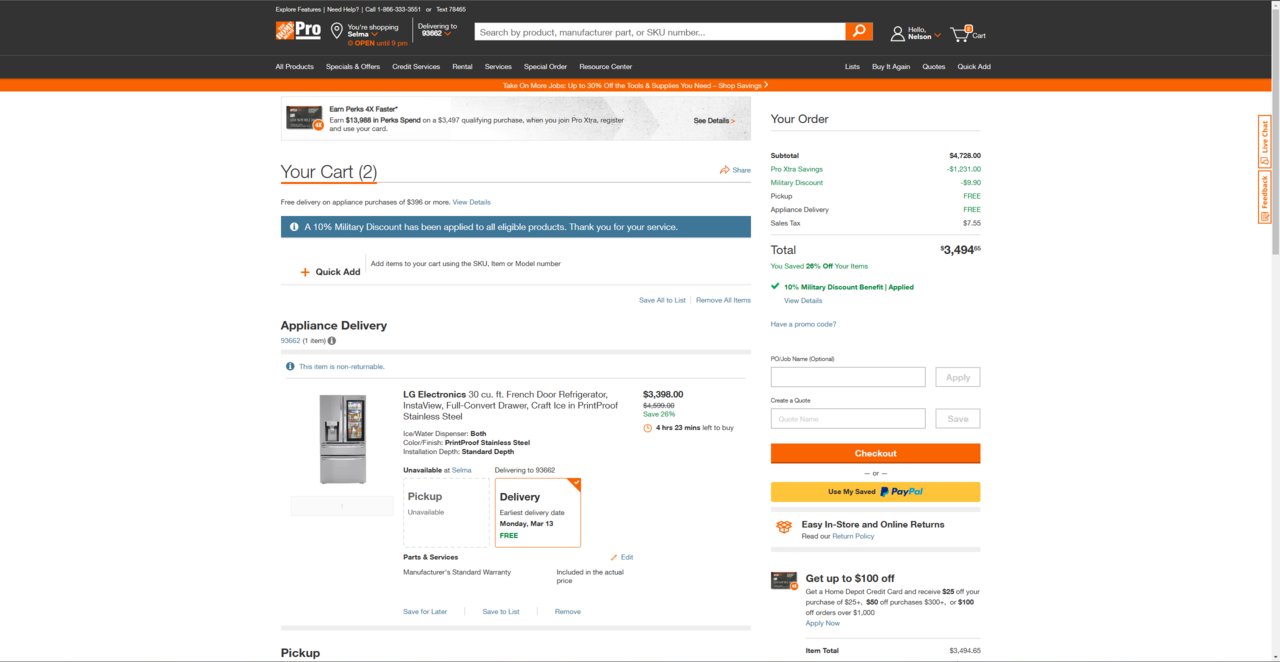Expand the Selma store dropdown

click(375, 34)
